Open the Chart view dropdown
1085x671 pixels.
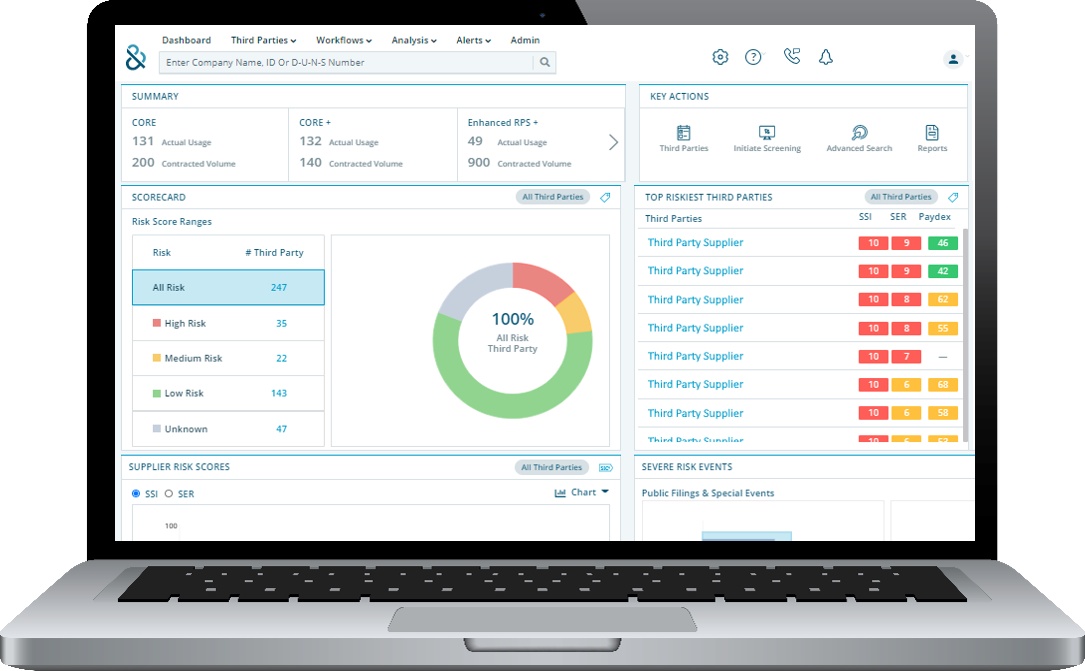coord(581,492)
